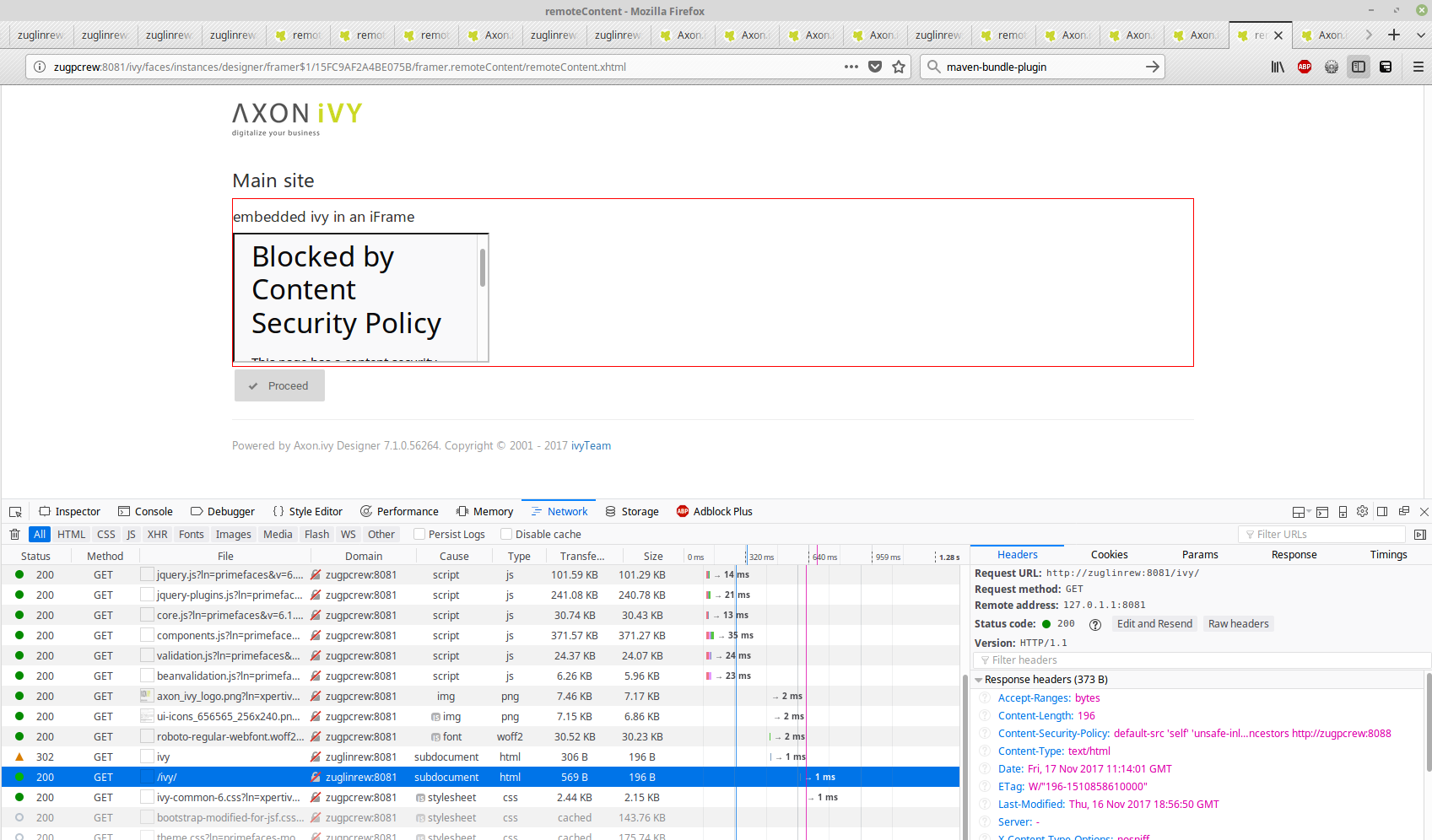Click help icon beside Accept-Ranges header

click(x=985, y=698)
